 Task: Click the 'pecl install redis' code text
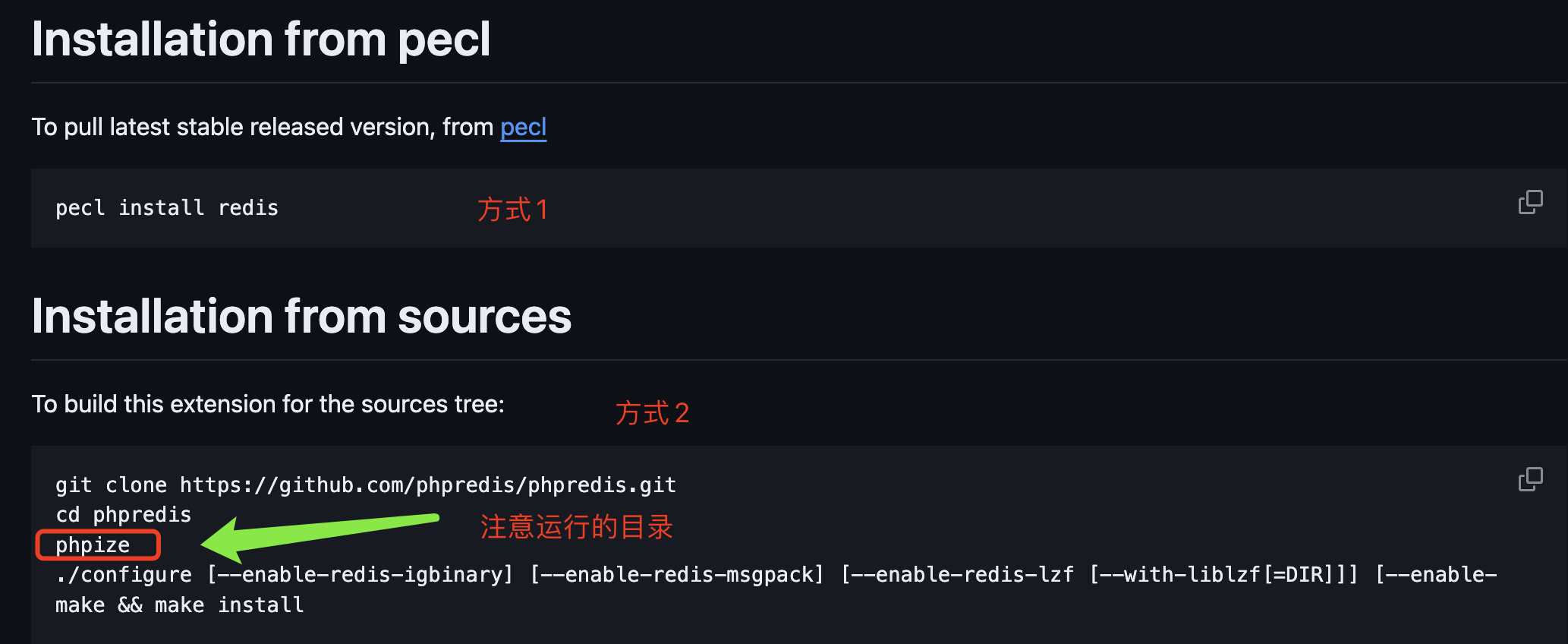click(x=167, y=208)
